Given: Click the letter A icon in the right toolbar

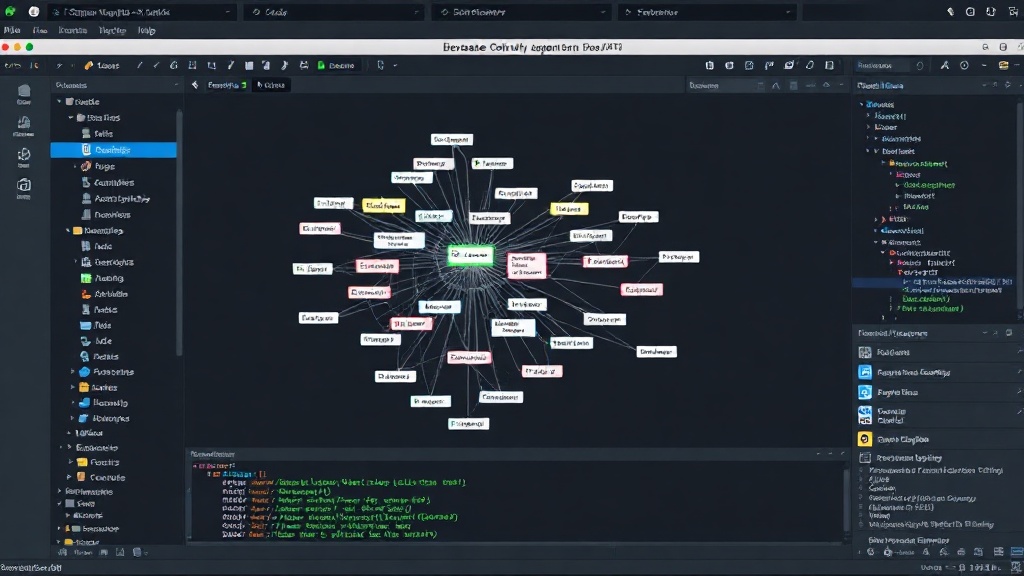Looking at the screenshot, I should point(944,65).
